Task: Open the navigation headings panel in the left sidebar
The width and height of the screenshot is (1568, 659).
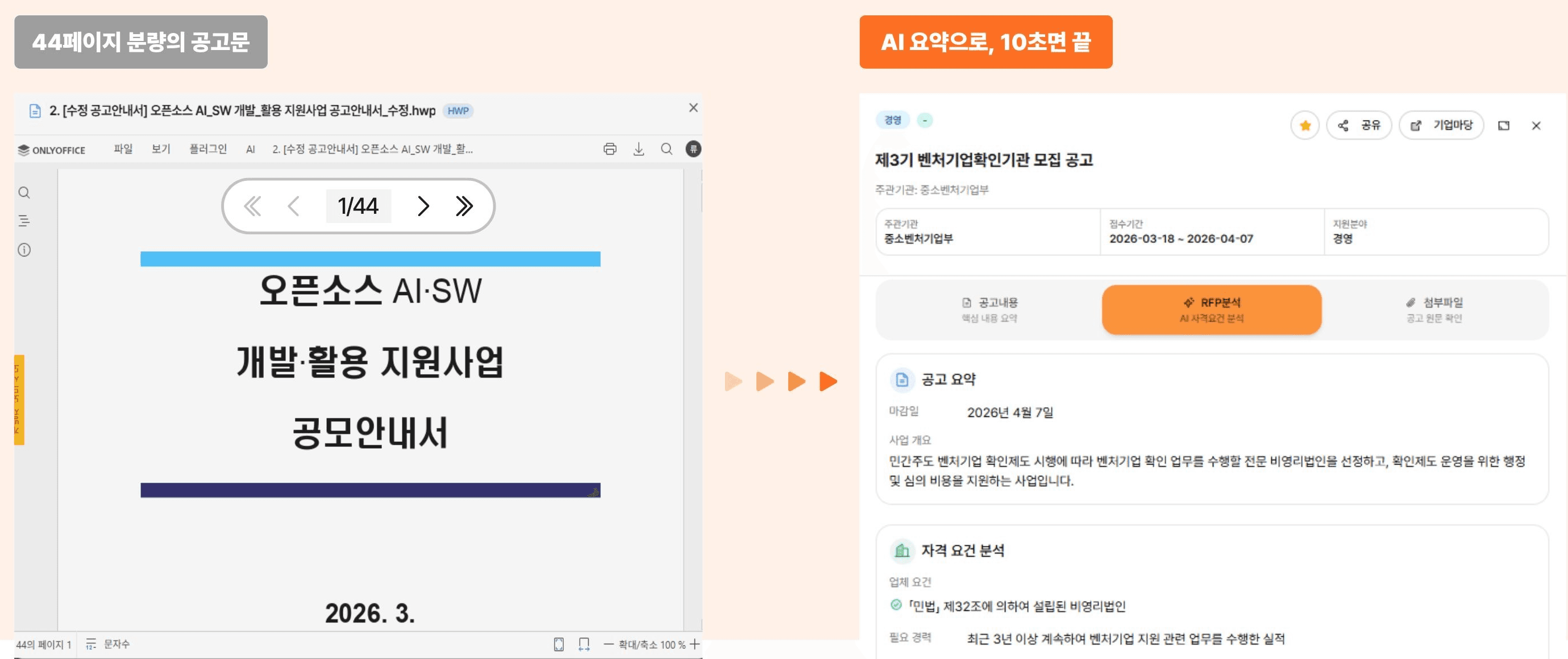Action: (23, 221)
